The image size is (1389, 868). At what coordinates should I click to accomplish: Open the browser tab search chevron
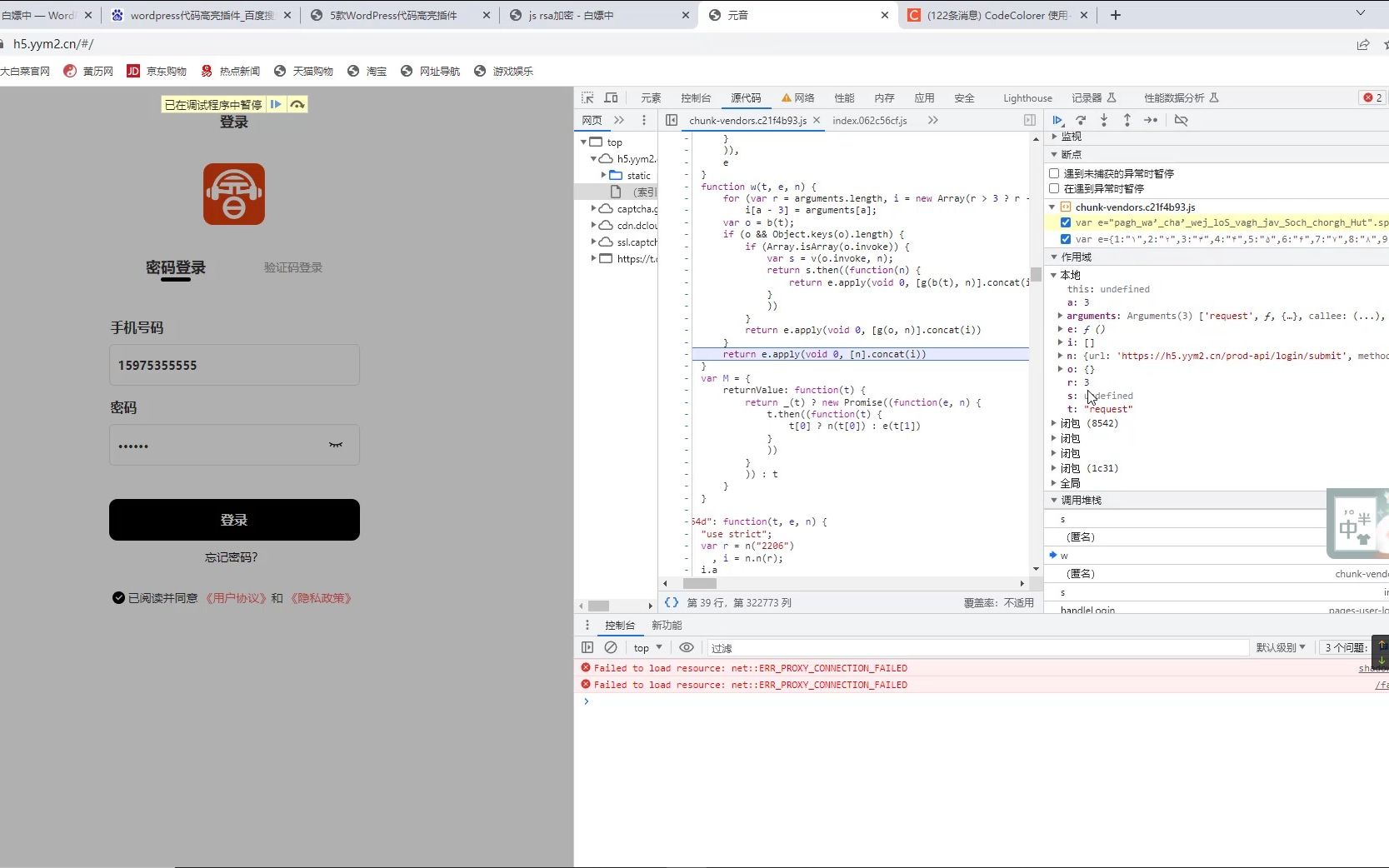tap(1361, 13)
